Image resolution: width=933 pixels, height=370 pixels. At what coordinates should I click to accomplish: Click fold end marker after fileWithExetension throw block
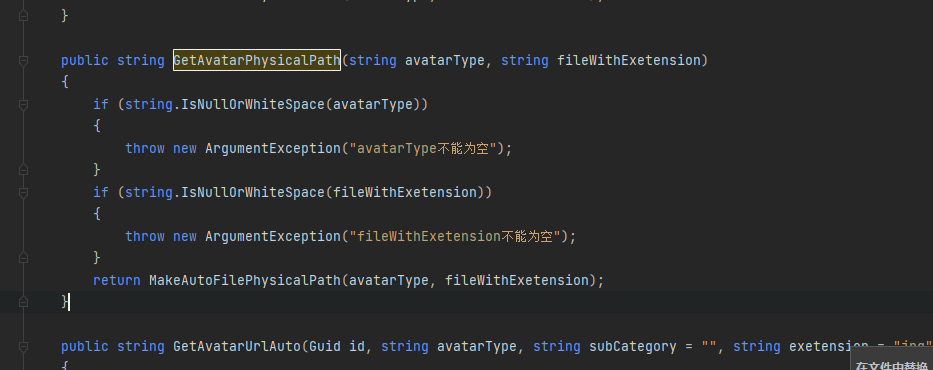click(23, 258)
